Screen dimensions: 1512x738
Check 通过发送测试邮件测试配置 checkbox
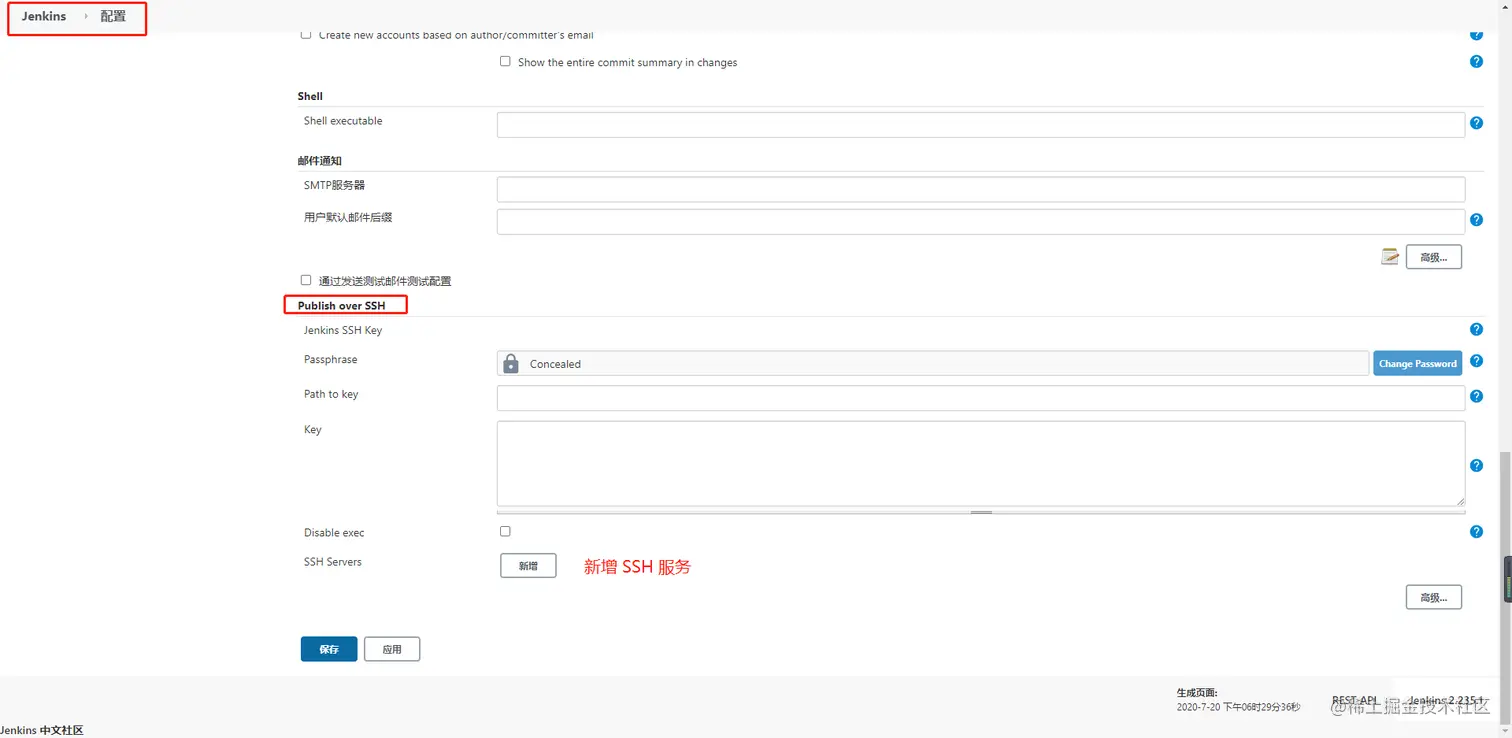[306, 280]
